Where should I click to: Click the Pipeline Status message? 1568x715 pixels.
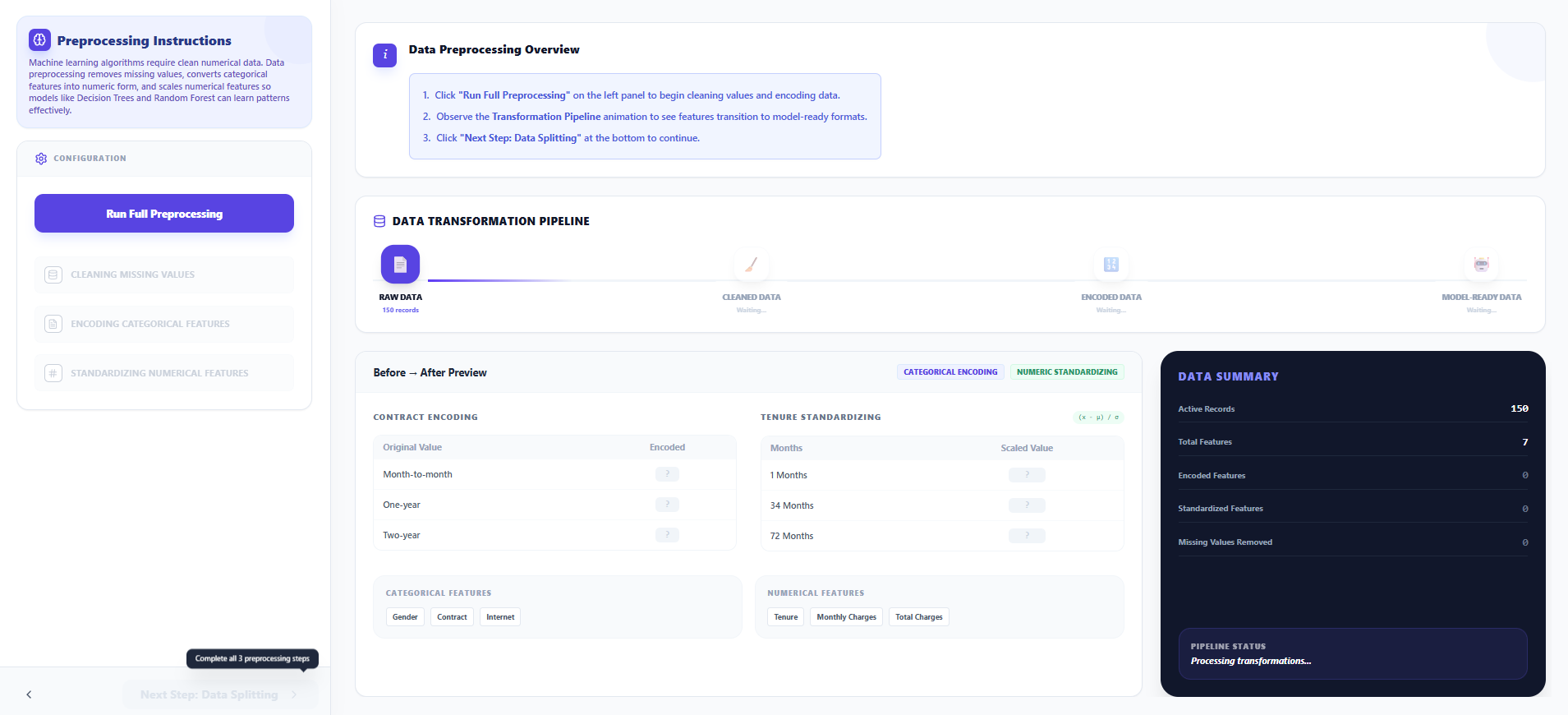1251,661
